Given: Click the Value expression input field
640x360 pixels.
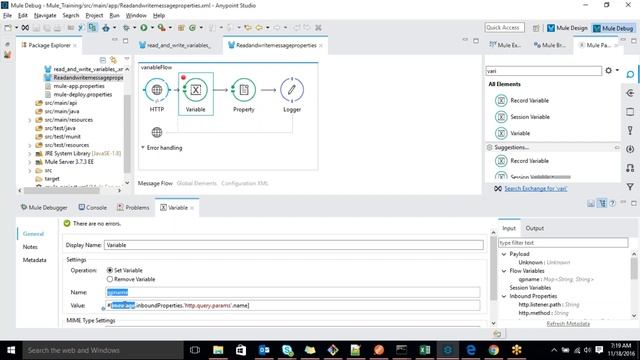Looking at the screenshot, I should coord(293,305).
